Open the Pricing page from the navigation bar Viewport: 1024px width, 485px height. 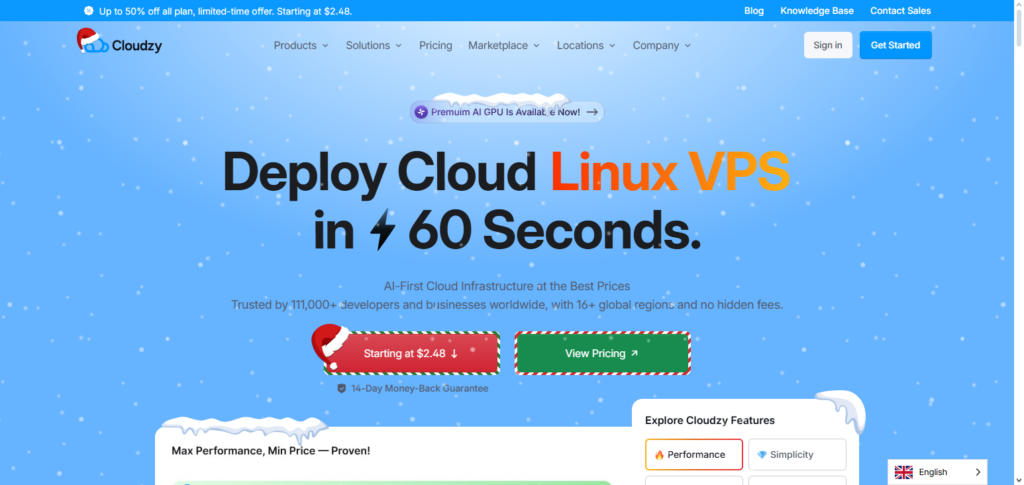click(x=436, y=46)
